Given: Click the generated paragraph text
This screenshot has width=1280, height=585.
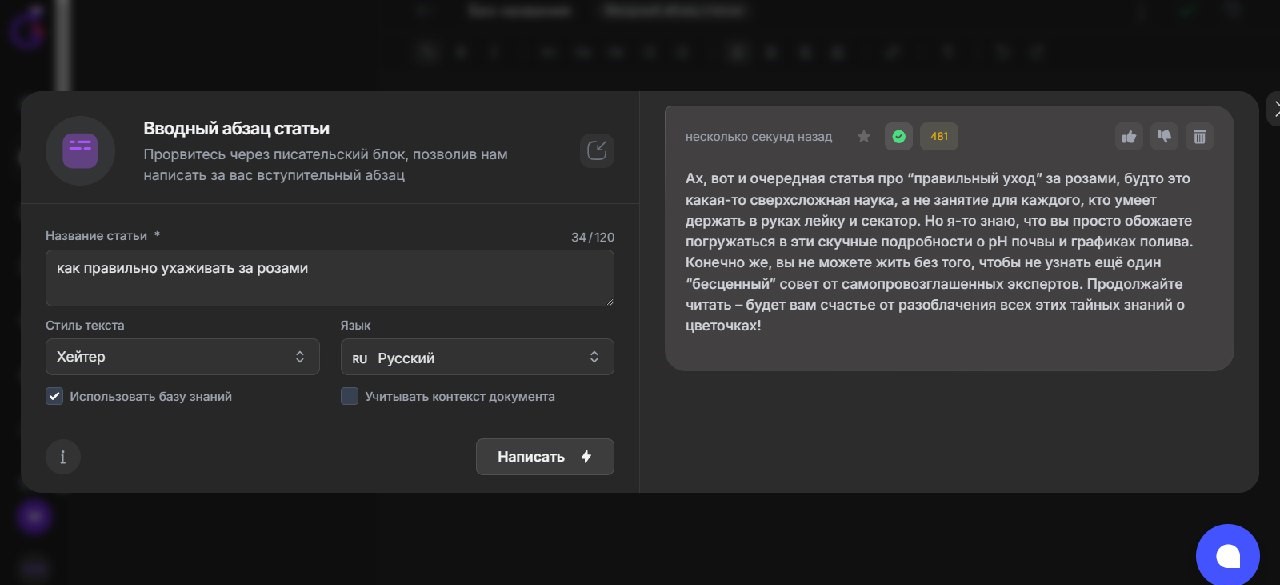Looking at the screenshot, I should [938, 252].
